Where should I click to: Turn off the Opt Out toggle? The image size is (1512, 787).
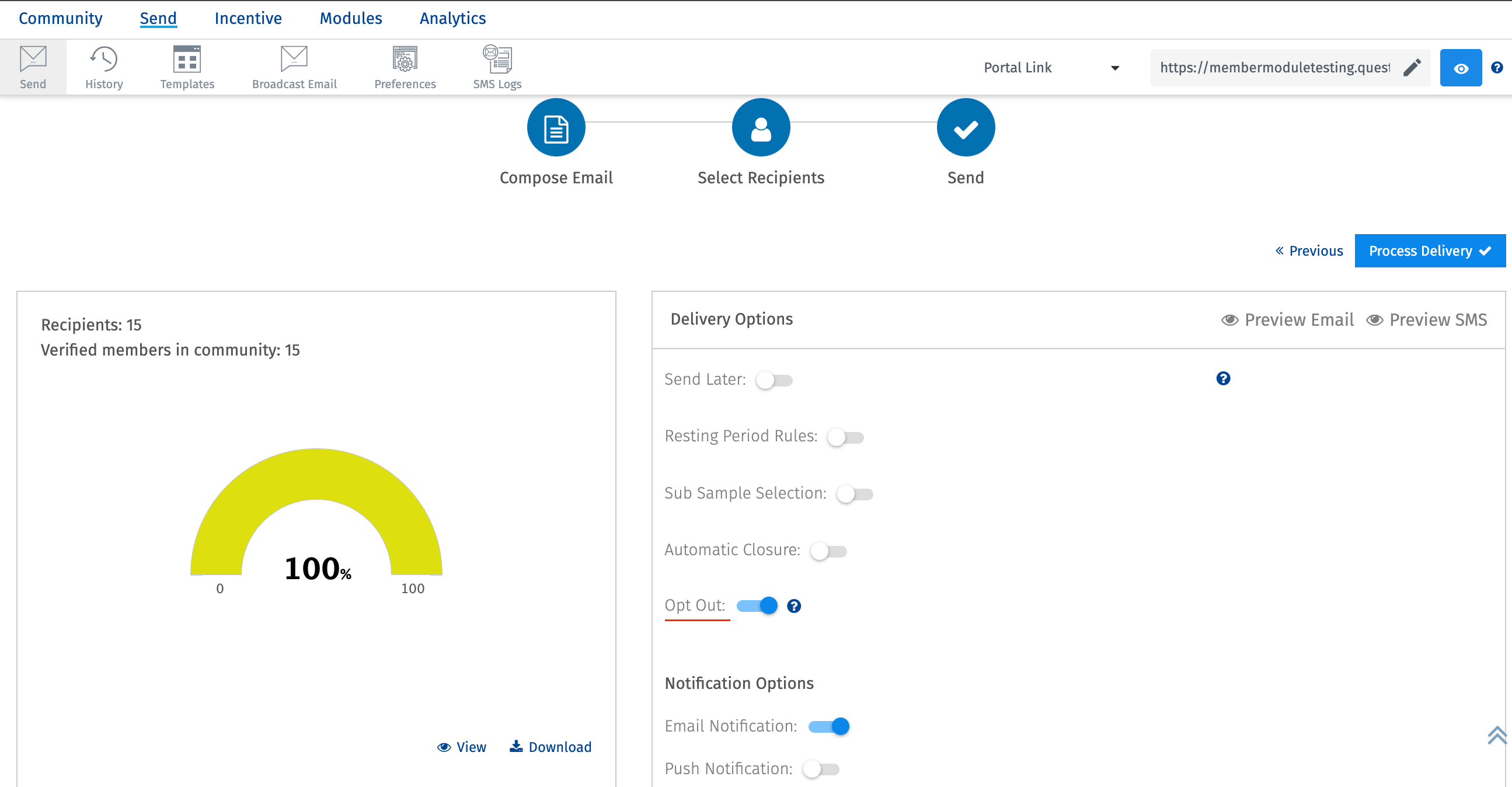coord(757,605)
